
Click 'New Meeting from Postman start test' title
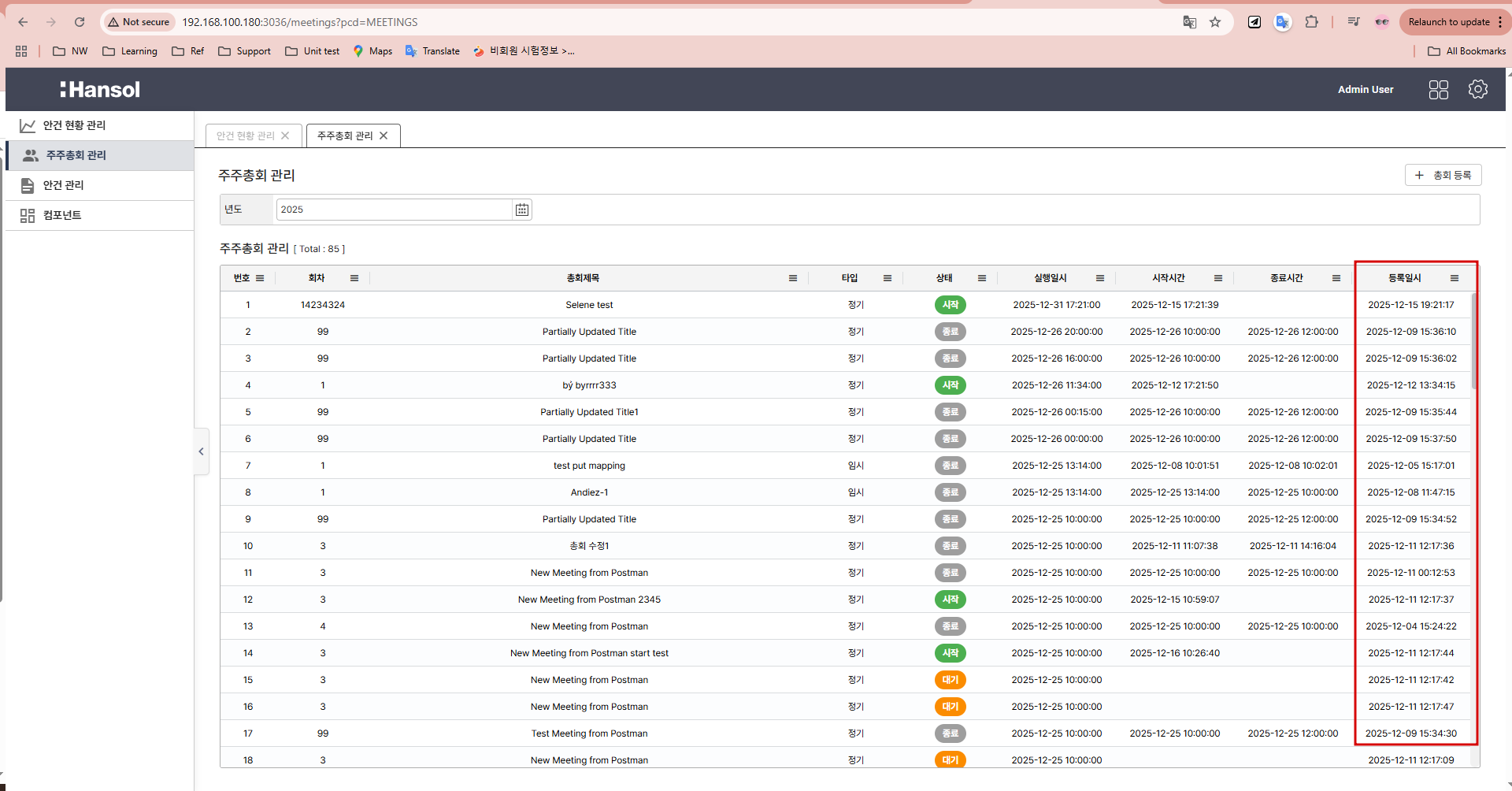(x=589, y=653)
